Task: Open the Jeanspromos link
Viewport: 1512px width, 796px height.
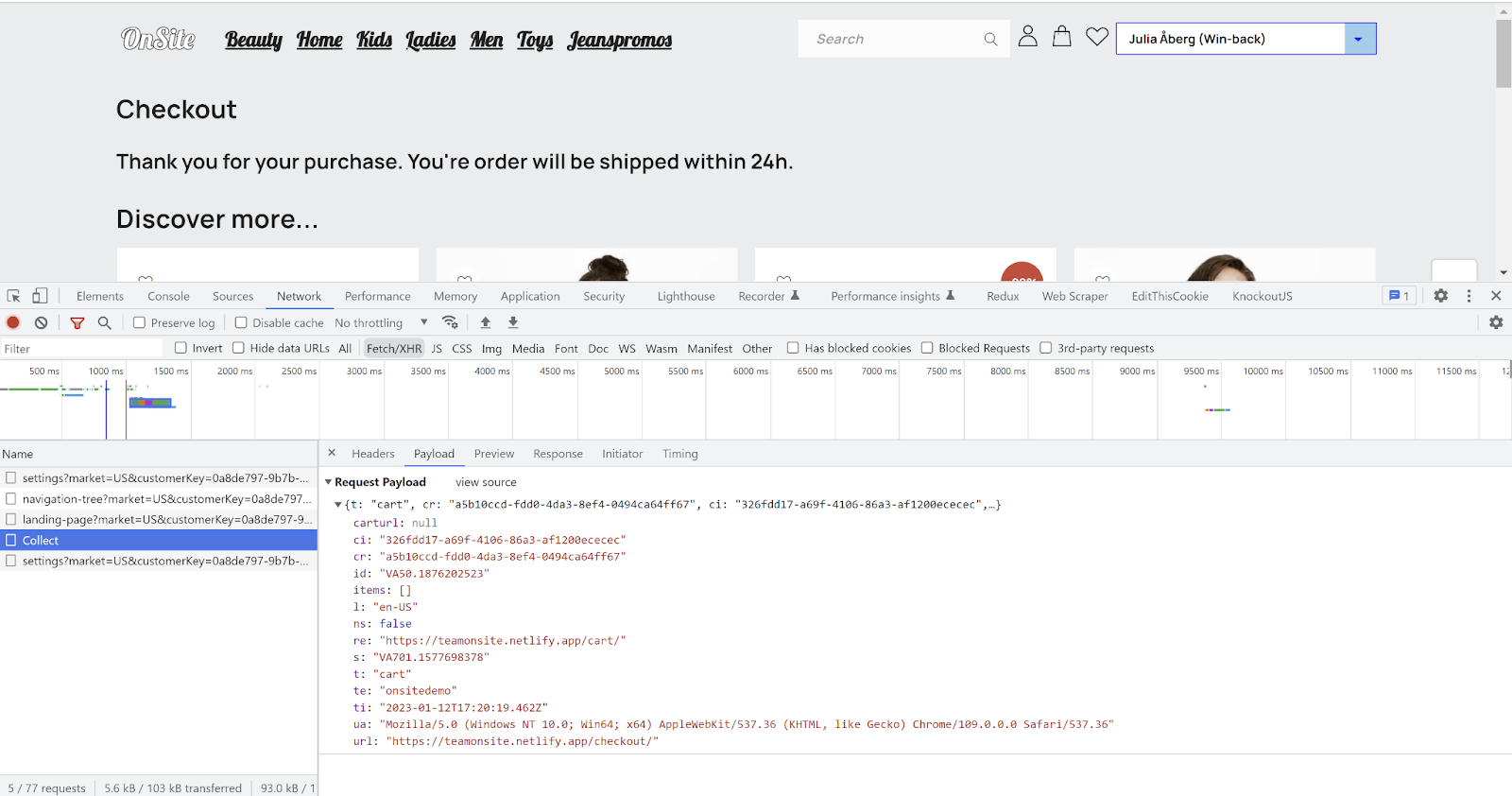Action: pos(620,40)
